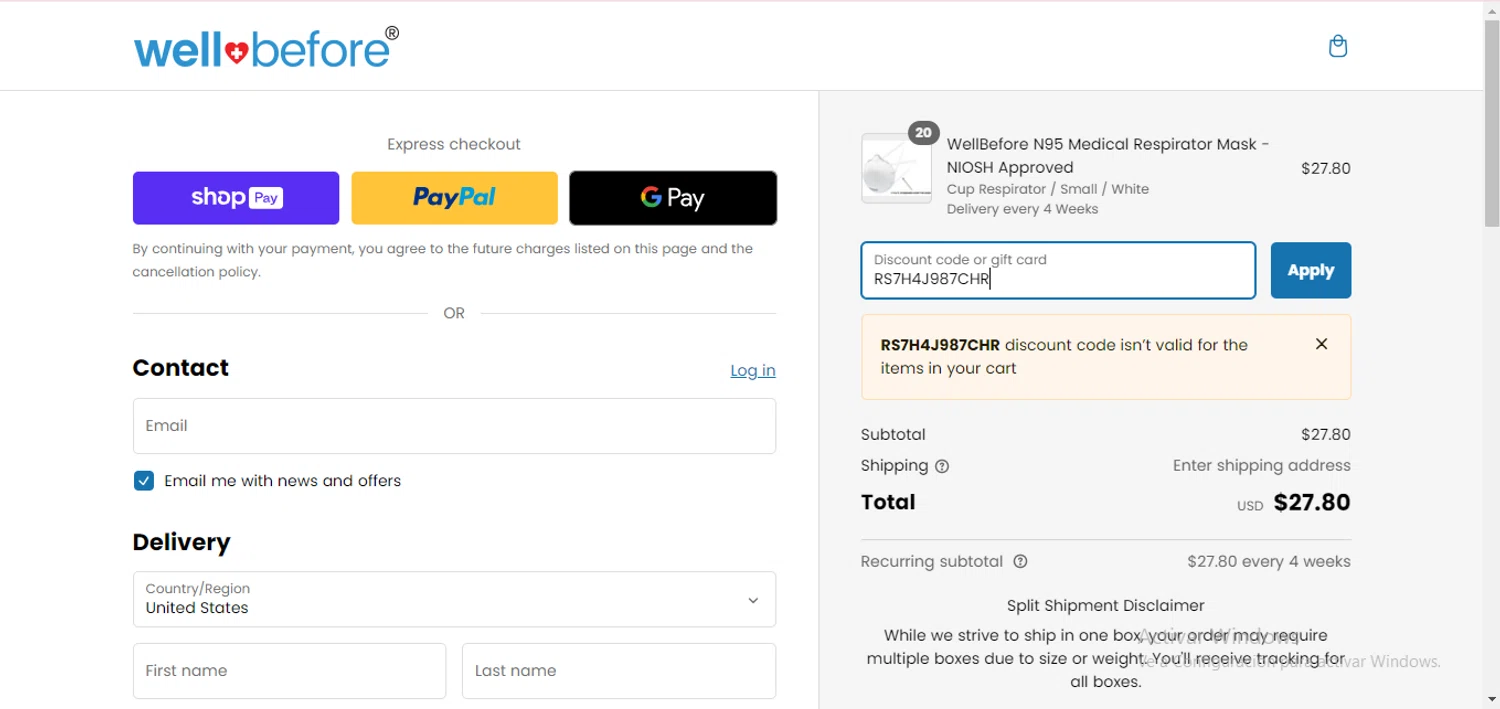Click the 'cancellation policy' text
1500x709 pixels.
[195, 272]
